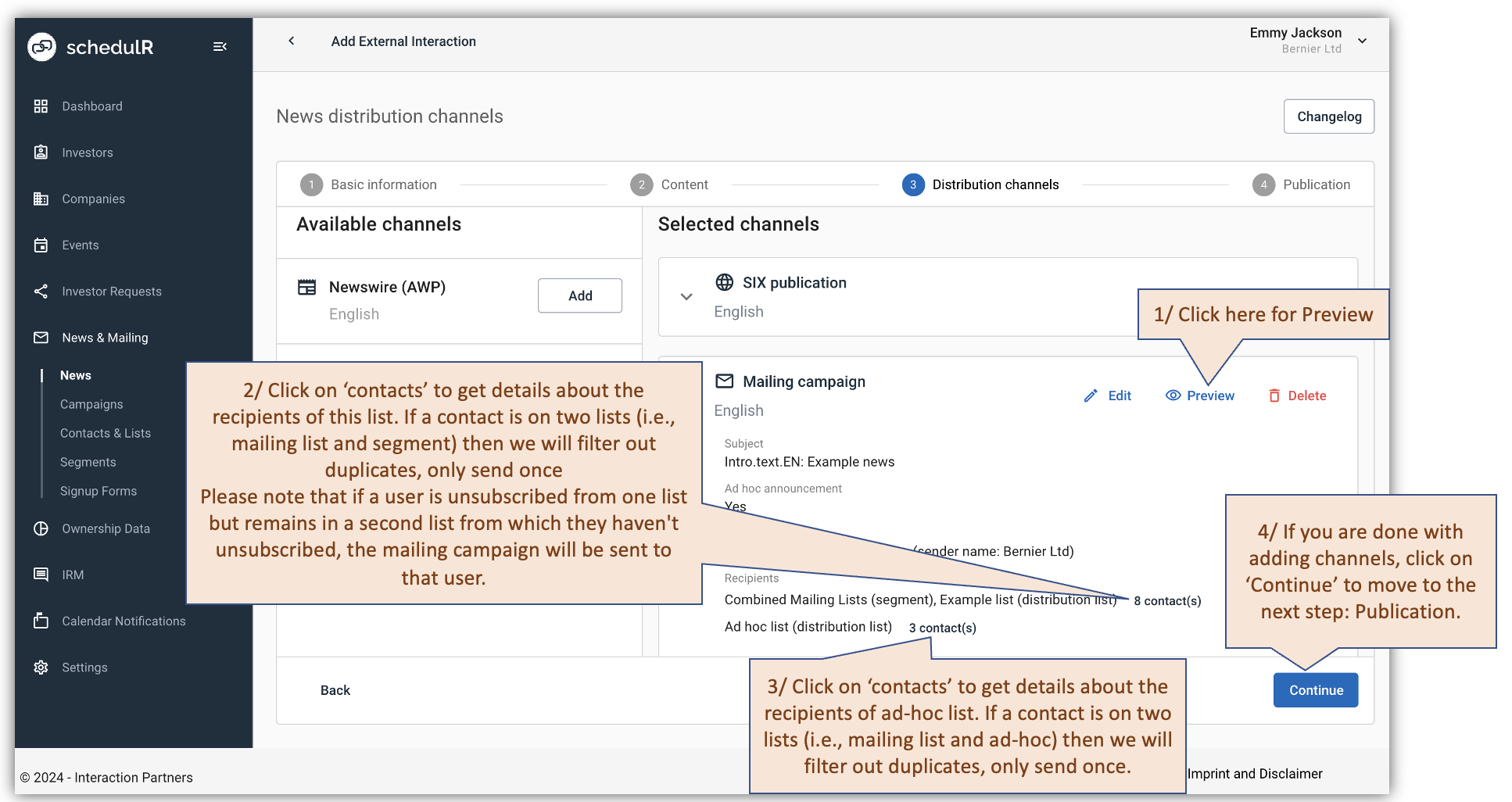The height and width of the screenshot is (802, 1512).
Task: Delete the Mailing campaign with the trash icon
Action: (1274, 395)
